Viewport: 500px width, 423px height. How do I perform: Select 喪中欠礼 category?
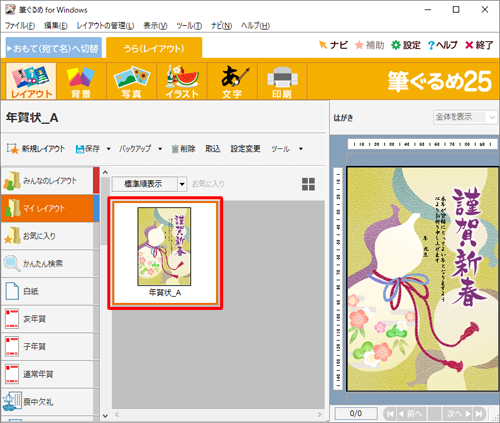[47, 402]
